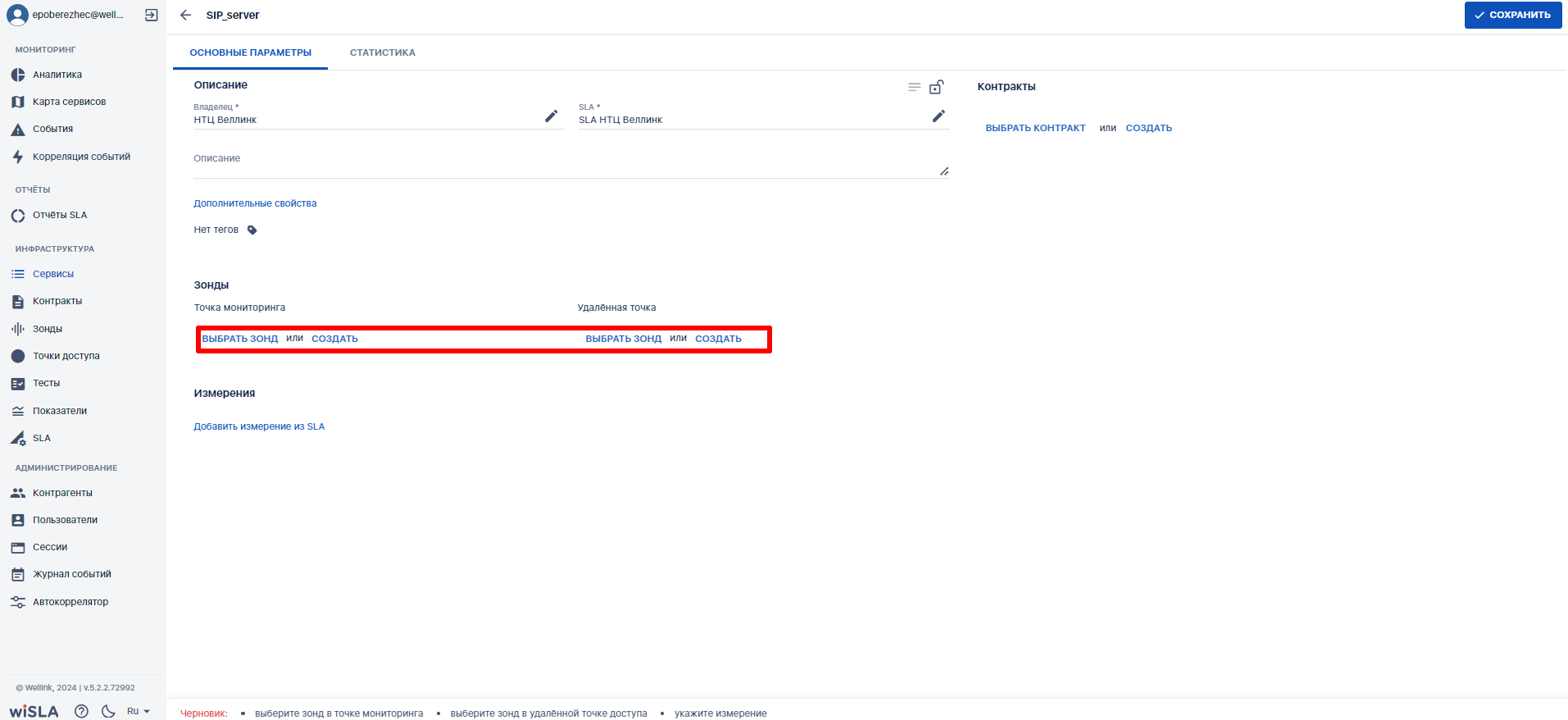The height and width of the screenshot is (720, 1568).
Task: Add a tag via tag icon near Нет тегов
Action: click(252, 230)
